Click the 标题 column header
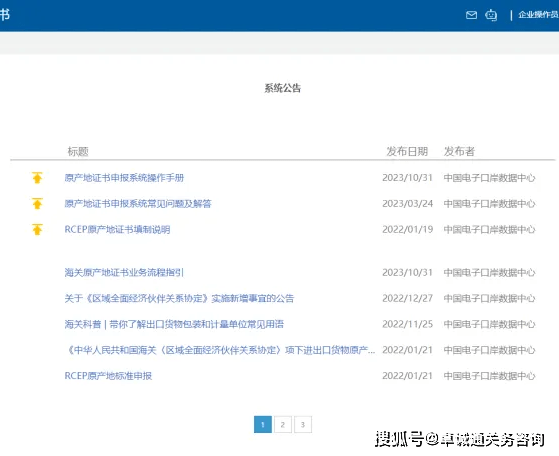 pos(78,151)
